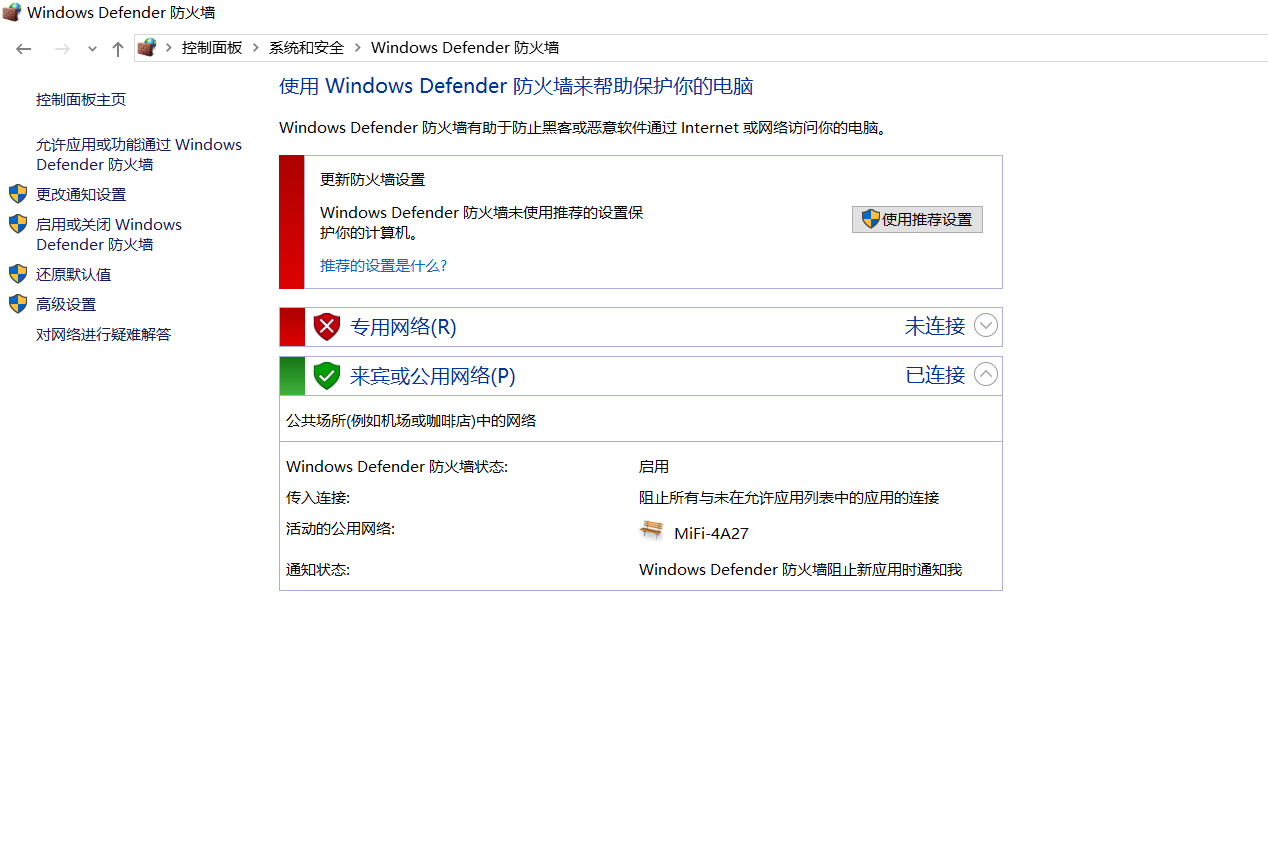The width and height of the screenshot is (1268, 847).
Task: Click the Windows Defender firewall title bar icon
Action: (12, 13)
